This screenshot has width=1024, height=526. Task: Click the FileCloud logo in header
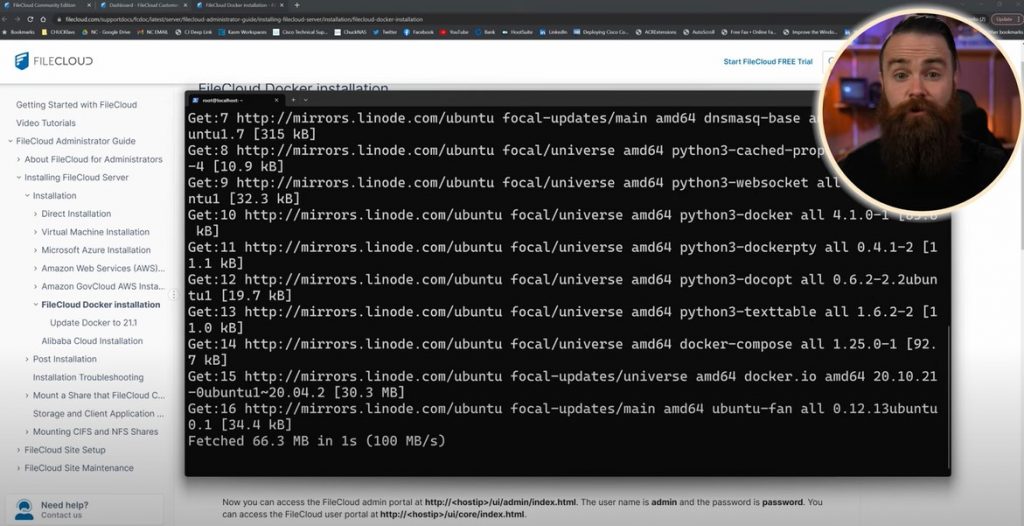tap(54, 61)
